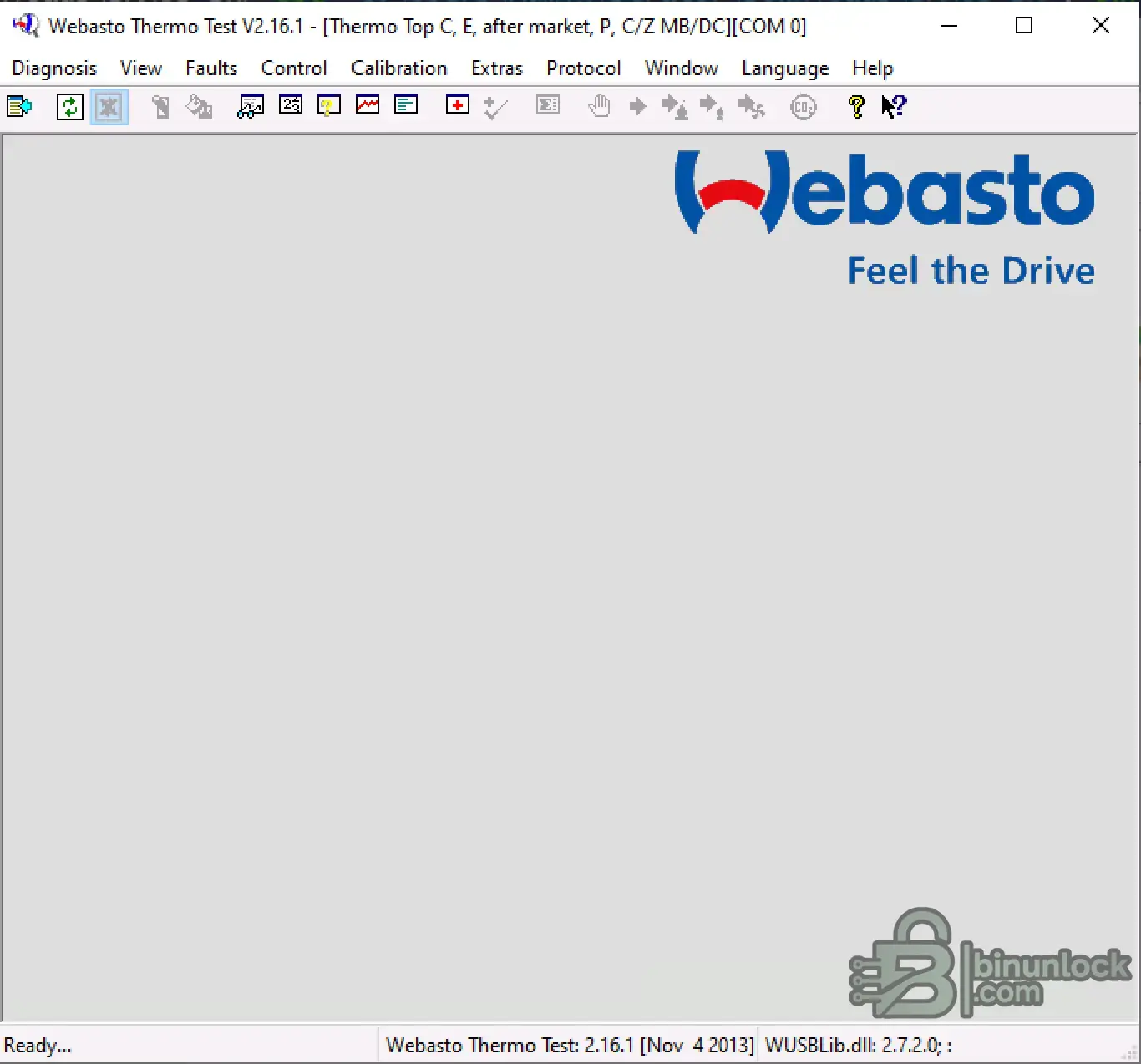Click the greyed-out arrow with small drop icon
This screenshot has width=1141, height=1064.
click(x=712, y=107)
